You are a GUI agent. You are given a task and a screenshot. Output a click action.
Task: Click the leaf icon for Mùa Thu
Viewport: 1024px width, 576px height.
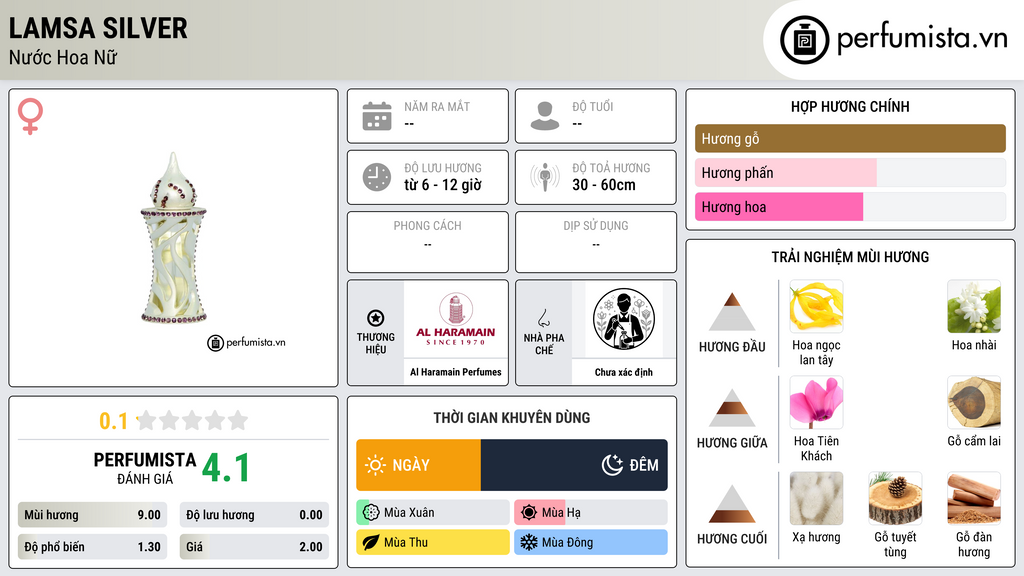point(371,543)
